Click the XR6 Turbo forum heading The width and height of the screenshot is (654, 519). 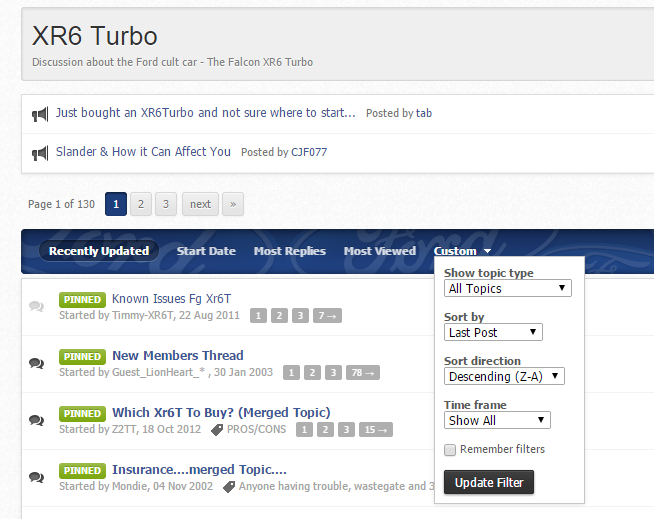pyautogui.click(x=95, y=36)
